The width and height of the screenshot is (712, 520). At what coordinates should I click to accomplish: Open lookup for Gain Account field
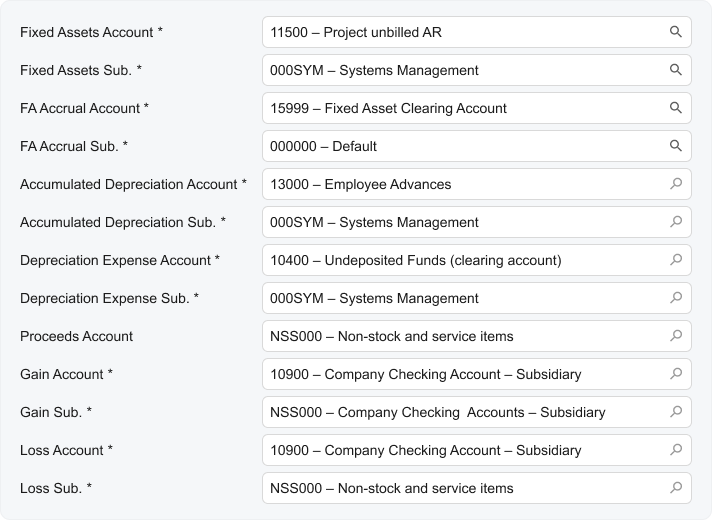click(x=676, y=374)
